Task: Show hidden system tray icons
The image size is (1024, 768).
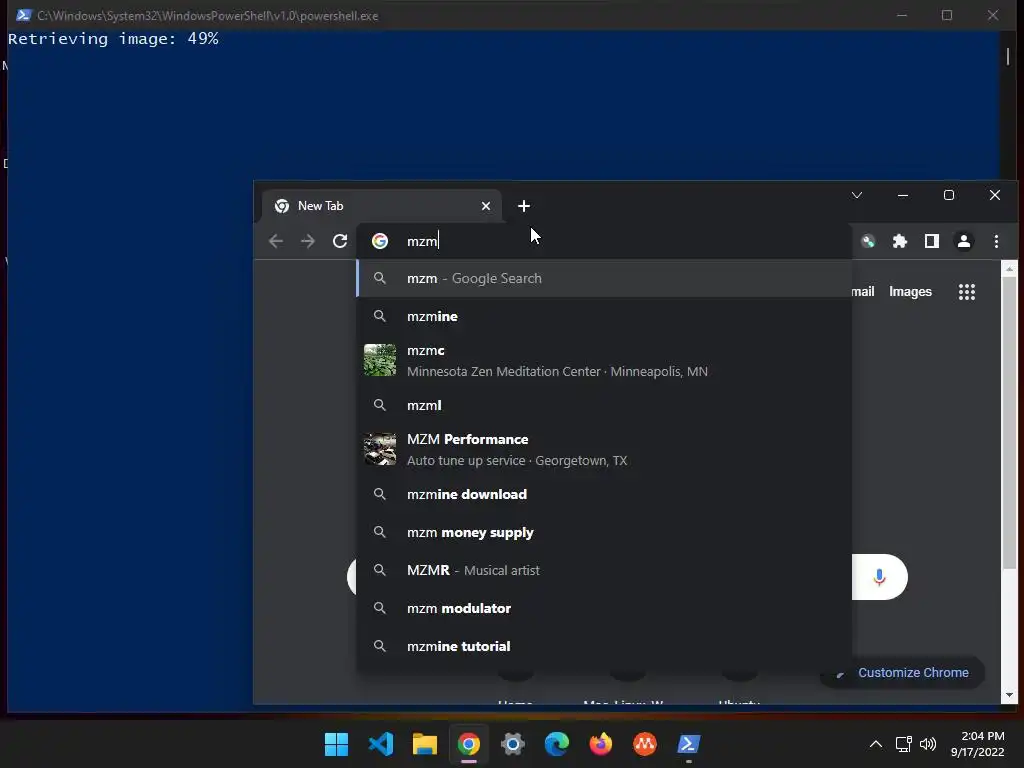Action: point(876,744)
